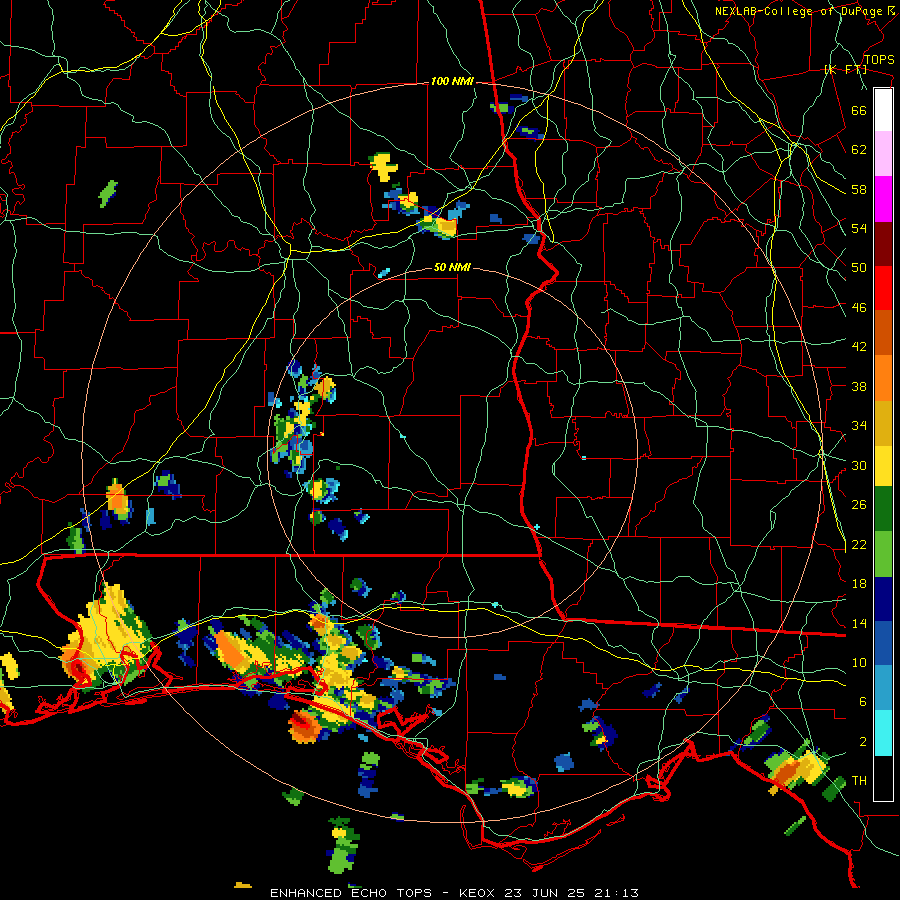Click the light green legend swatch
The height and width of the screenshot is (900, 900).
tap(883, 553)
